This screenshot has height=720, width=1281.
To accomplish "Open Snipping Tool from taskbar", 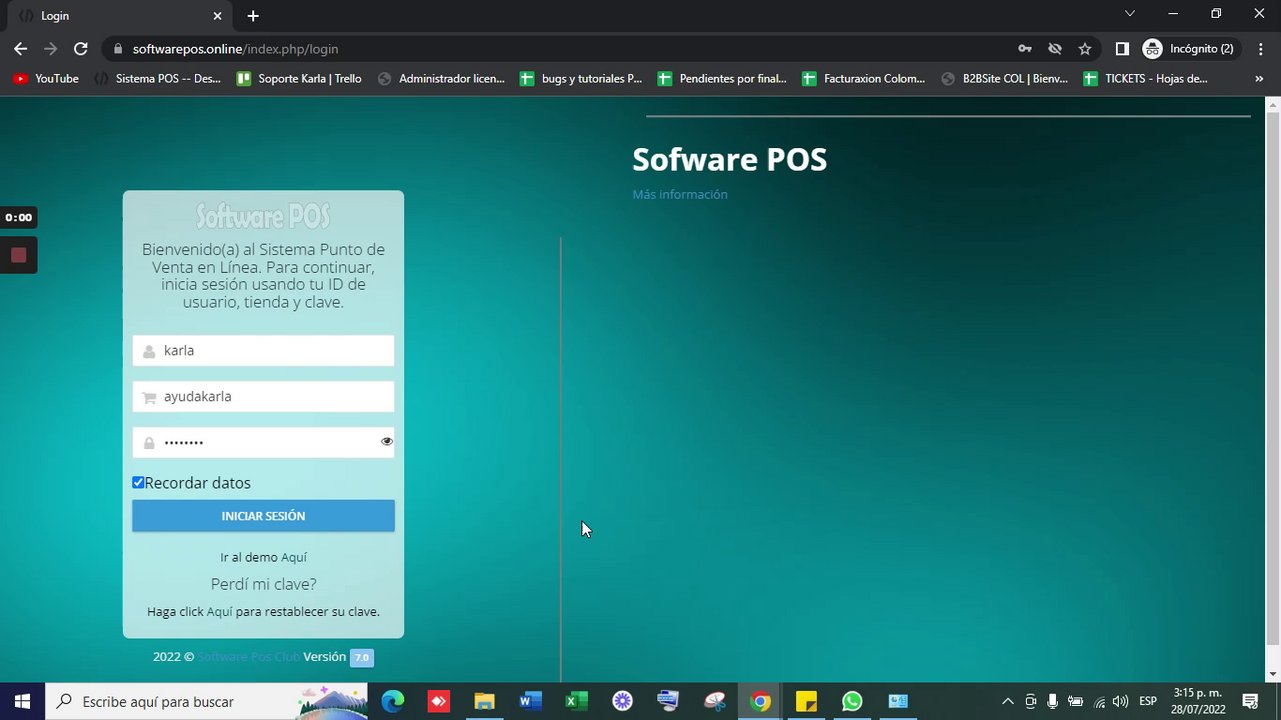I will coord(714,701).
